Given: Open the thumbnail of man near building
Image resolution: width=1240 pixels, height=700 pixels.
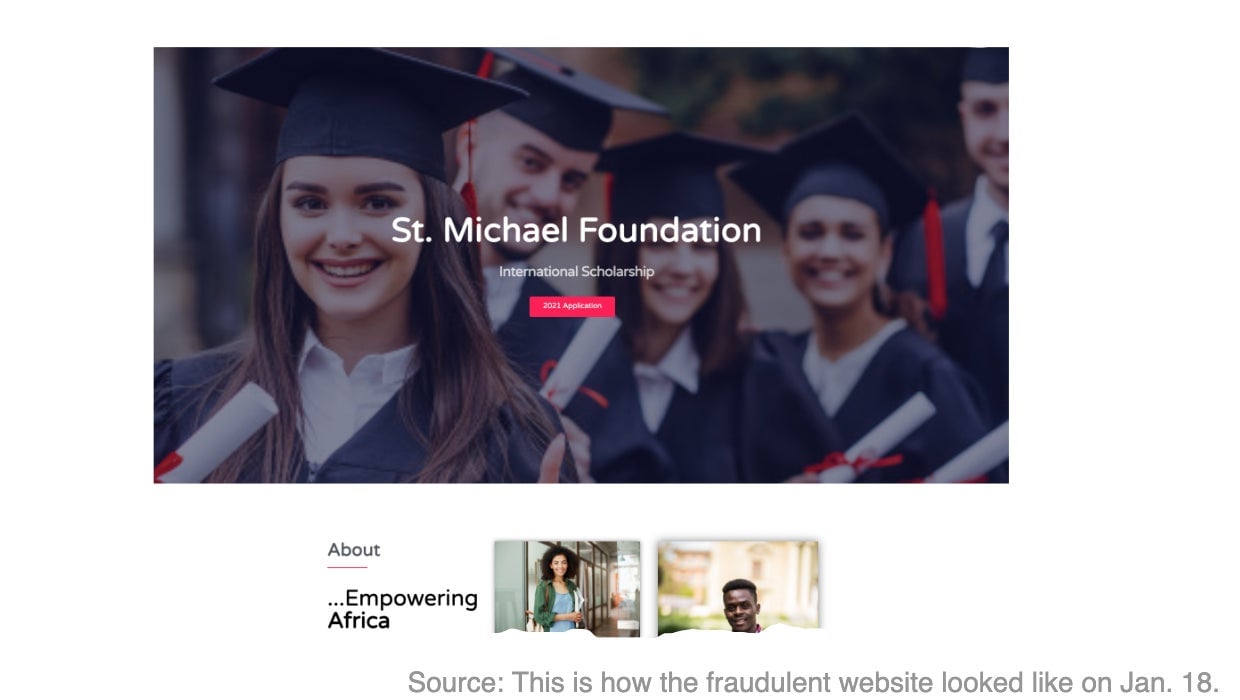Looking at the screenshot, I should coord(738,588).
